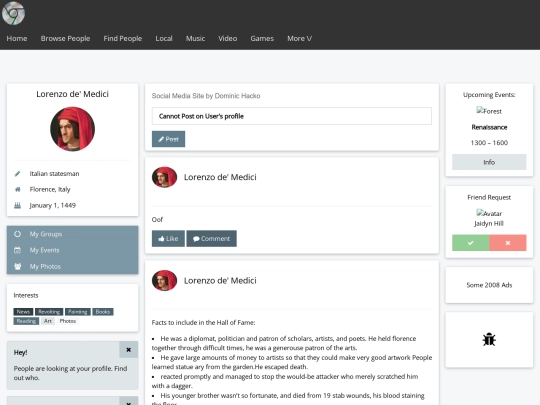Click the Chrome logo in the header
This screenshot has height=405, width=540.
13,13
